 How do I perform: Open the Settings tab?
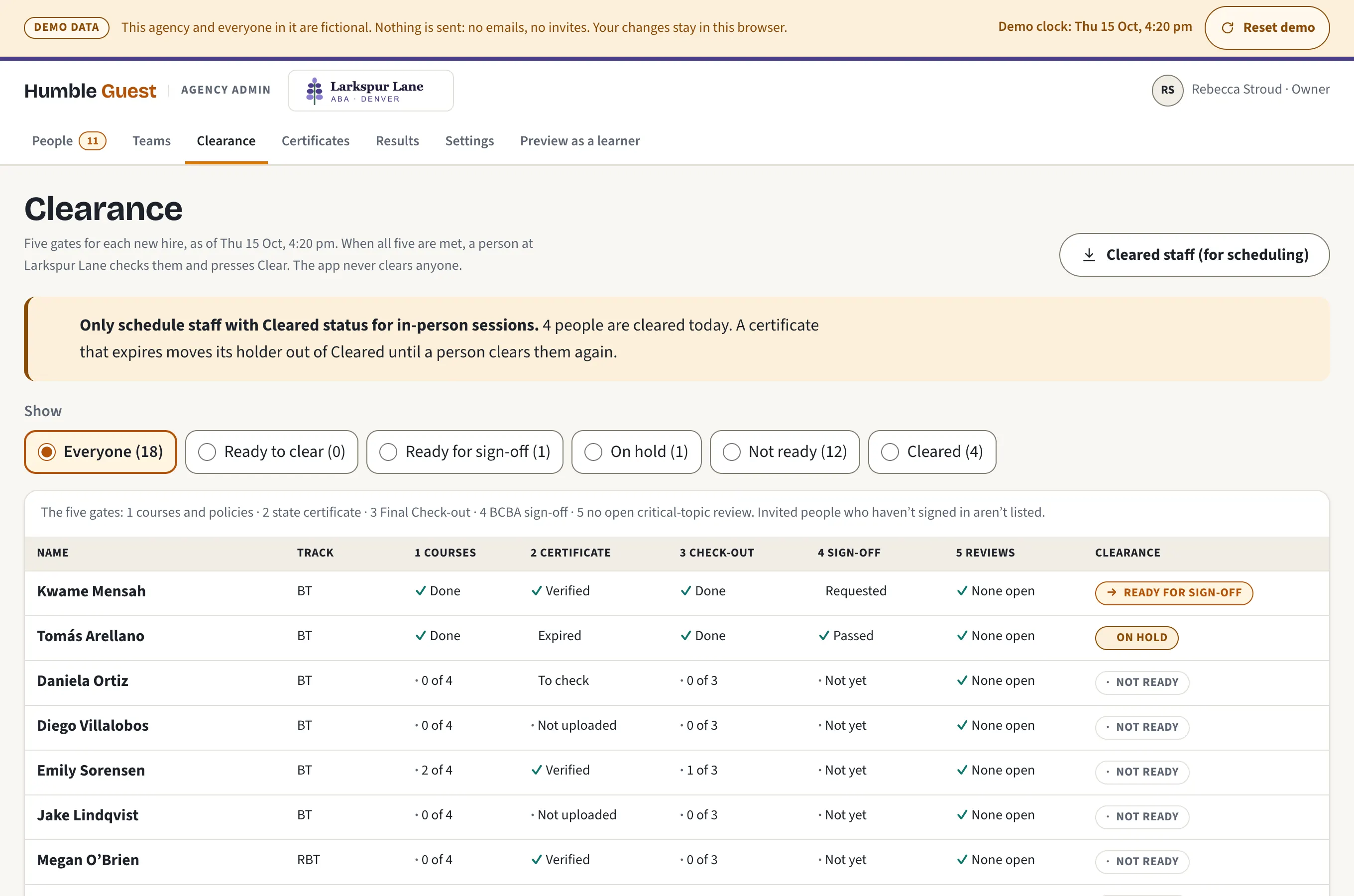[x=469, y=141]
